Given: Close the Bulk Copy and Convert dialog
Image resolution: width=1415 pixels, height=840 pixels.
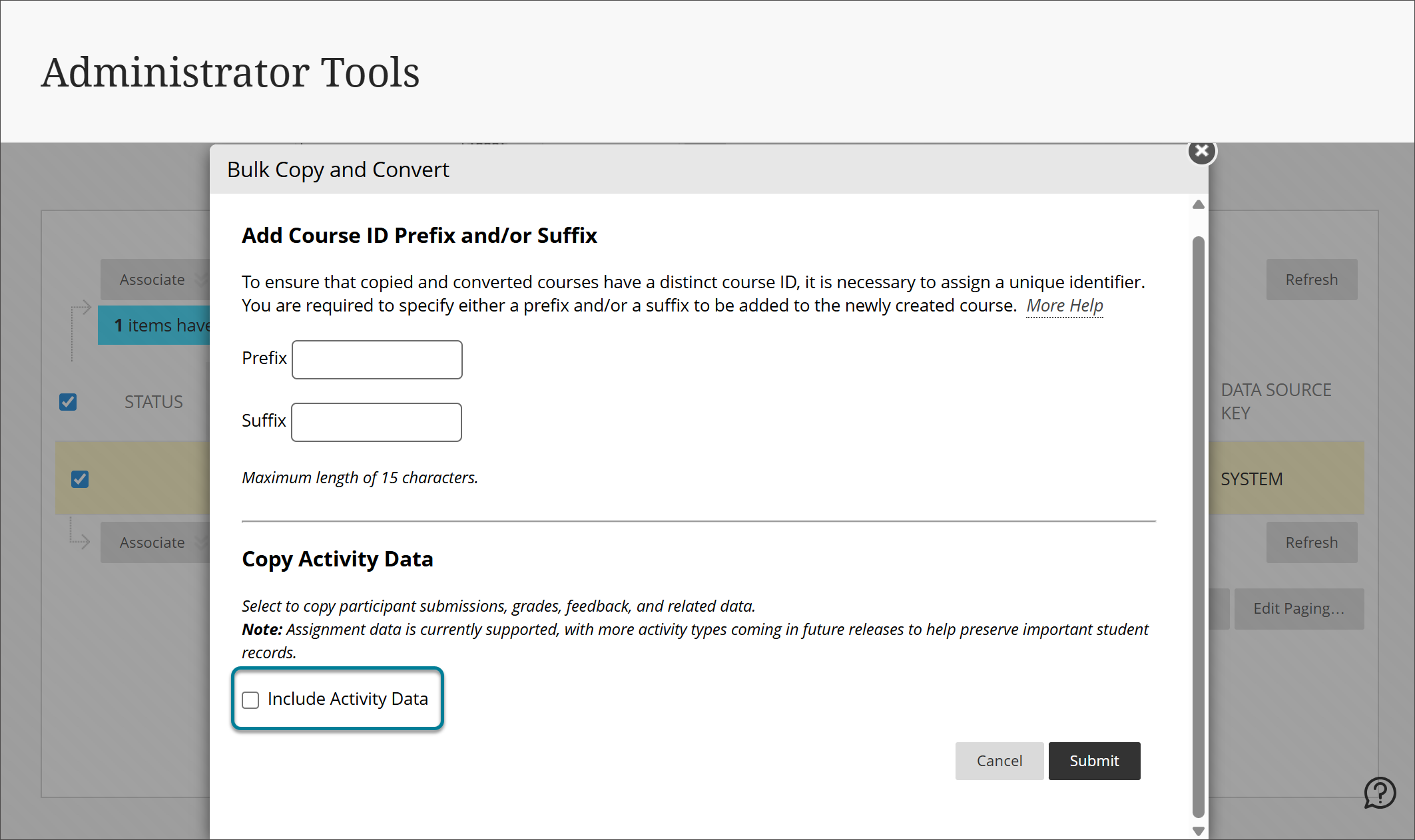Looking at the screenshot, I should pyautogui.click(x=1201, y=151).
